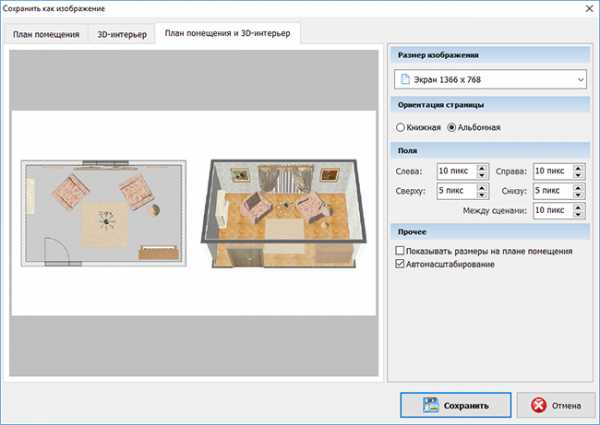Increase the Слева margin value
This screenshot has height=425, width=600.
(482, 166)
